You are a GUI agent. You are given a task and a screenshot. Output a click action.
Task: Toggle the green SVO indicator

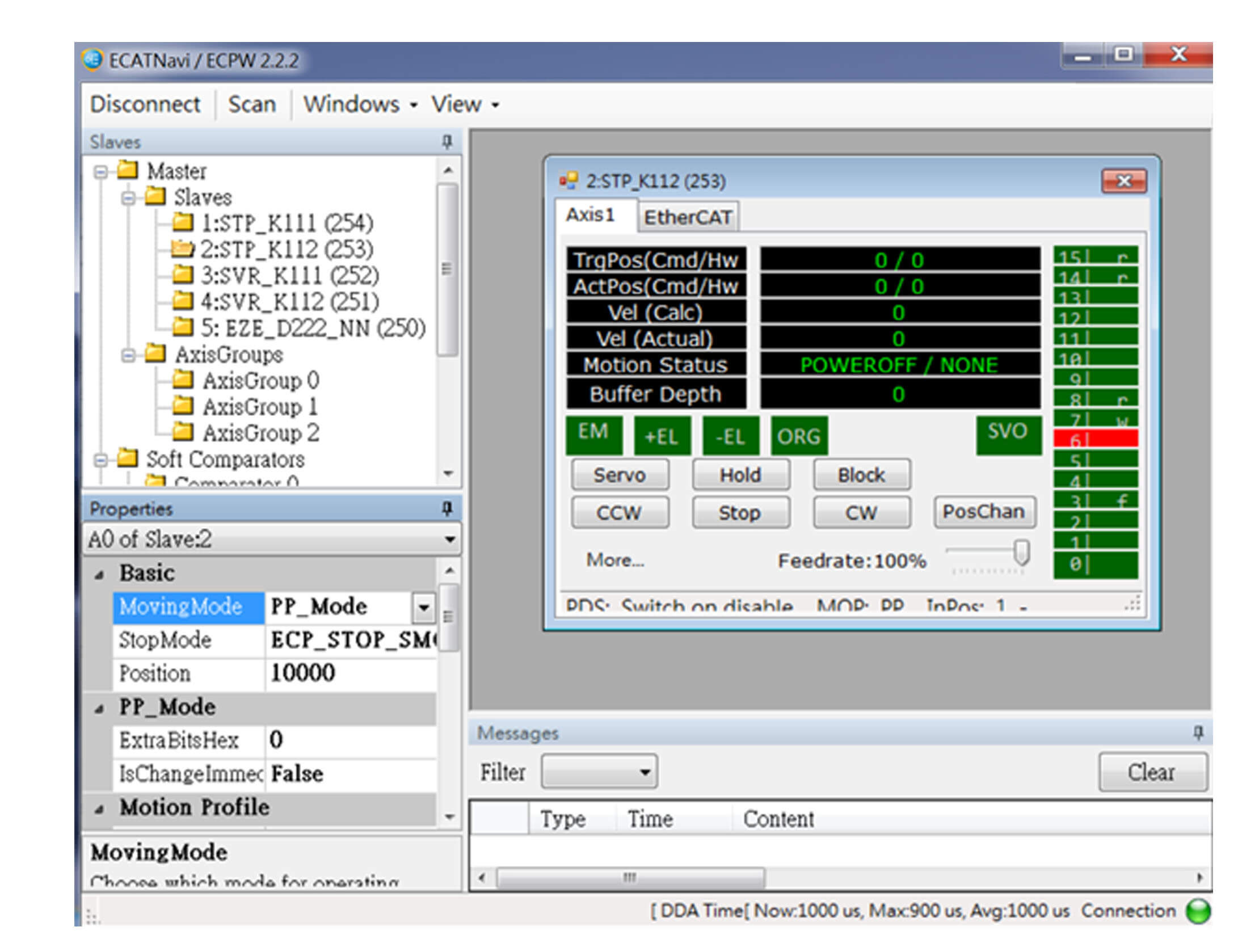pos(1008,435)
